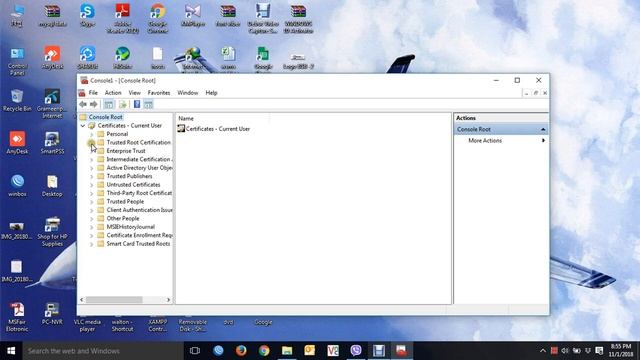Expand the Trusted People folder arrow
This screenshot has height=360, width=640.
coord(91,202)
